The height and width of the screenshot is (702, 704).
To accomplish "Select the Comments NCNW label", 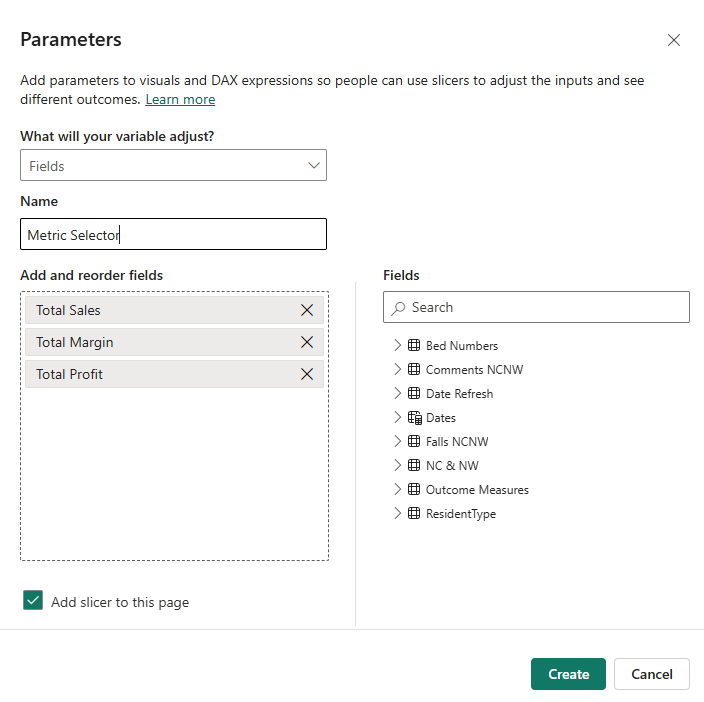I will tap(474, 369).
